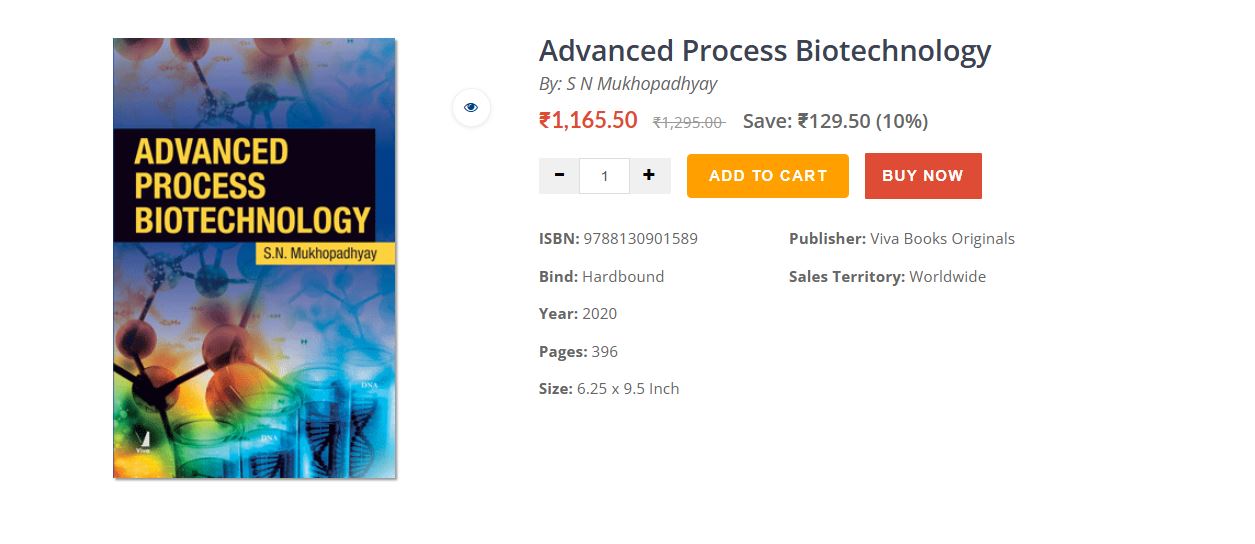Select the ₹1,165.50 discounted price

588,121
